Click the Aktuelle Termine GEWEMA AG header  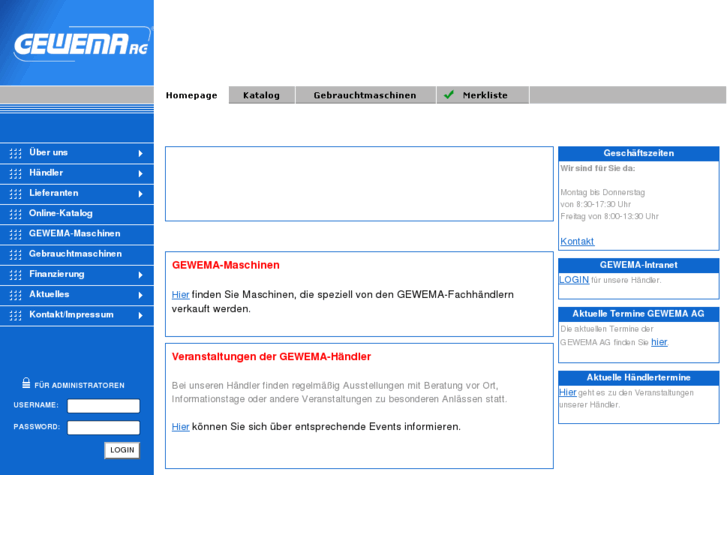[x=638, y=314]
